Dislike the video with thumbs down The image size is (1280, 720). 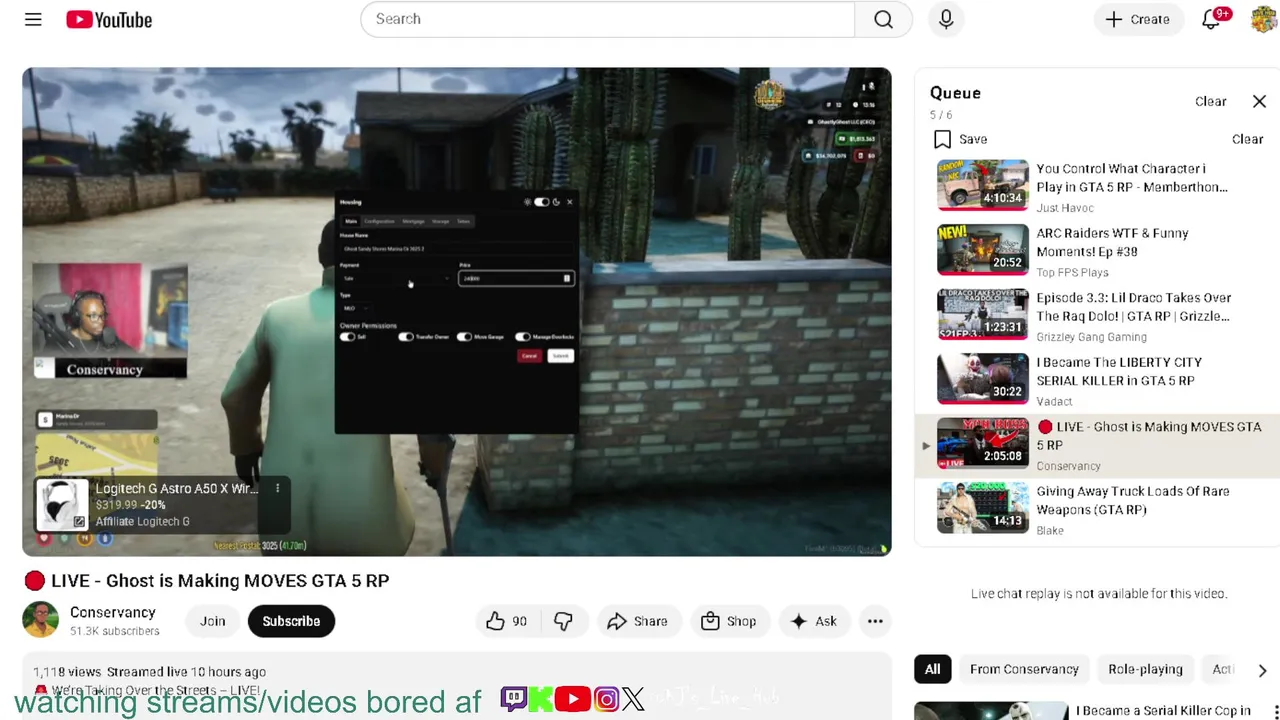tap(563, 621)
